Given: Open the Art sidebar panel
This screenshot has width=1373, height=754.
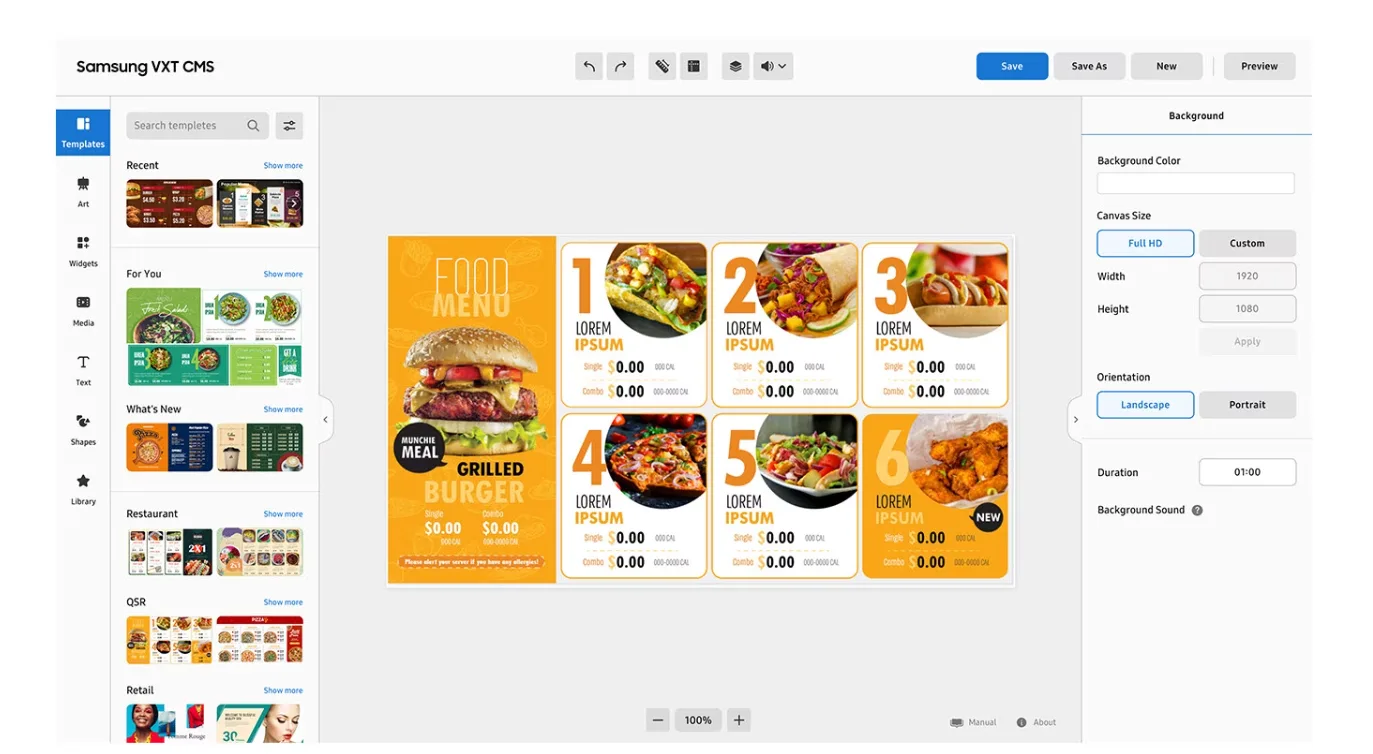Looking at the screenshot, I should [x=83, y=191].
